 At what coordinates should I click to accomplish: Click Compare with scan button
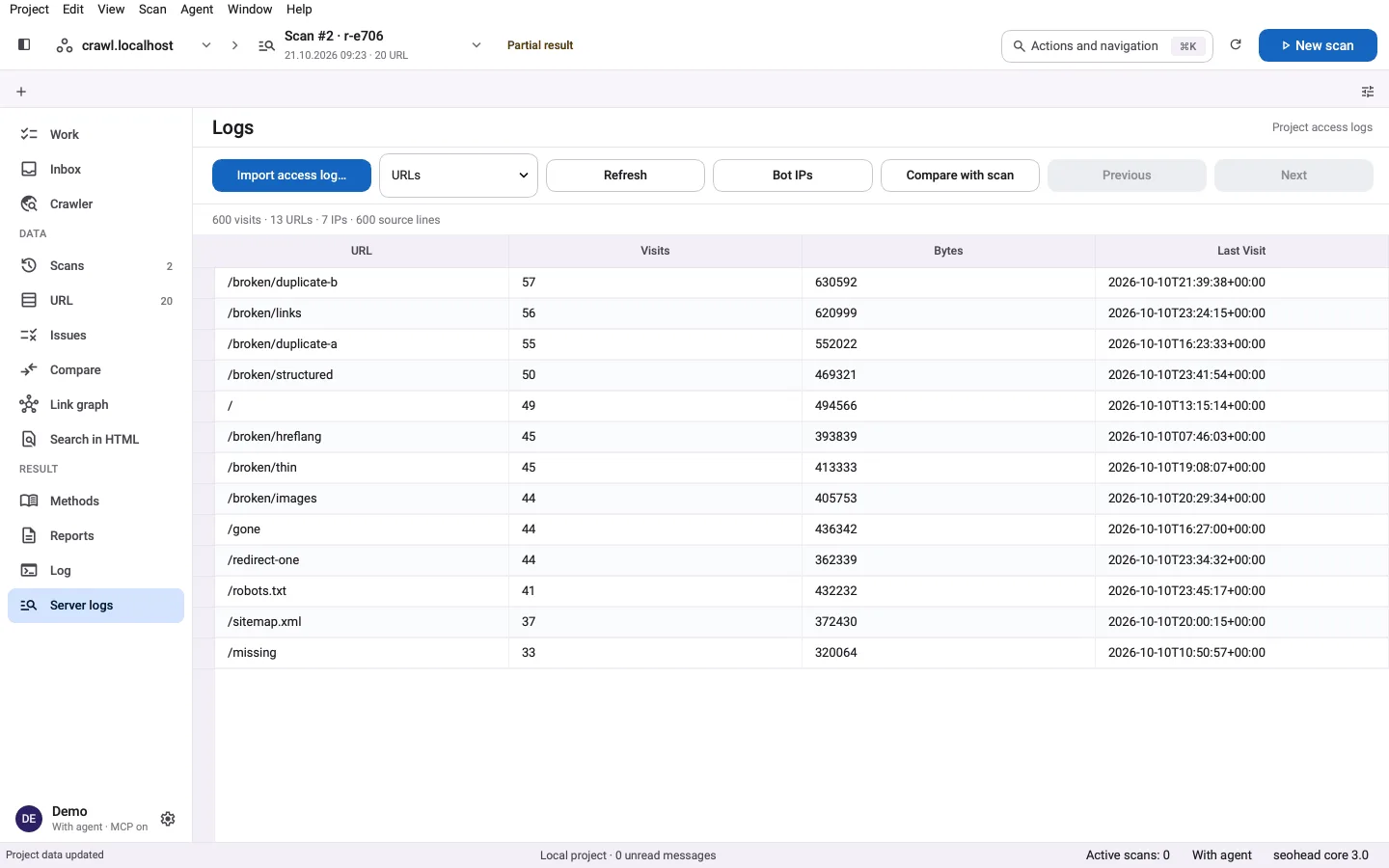(x=960, y=176)
